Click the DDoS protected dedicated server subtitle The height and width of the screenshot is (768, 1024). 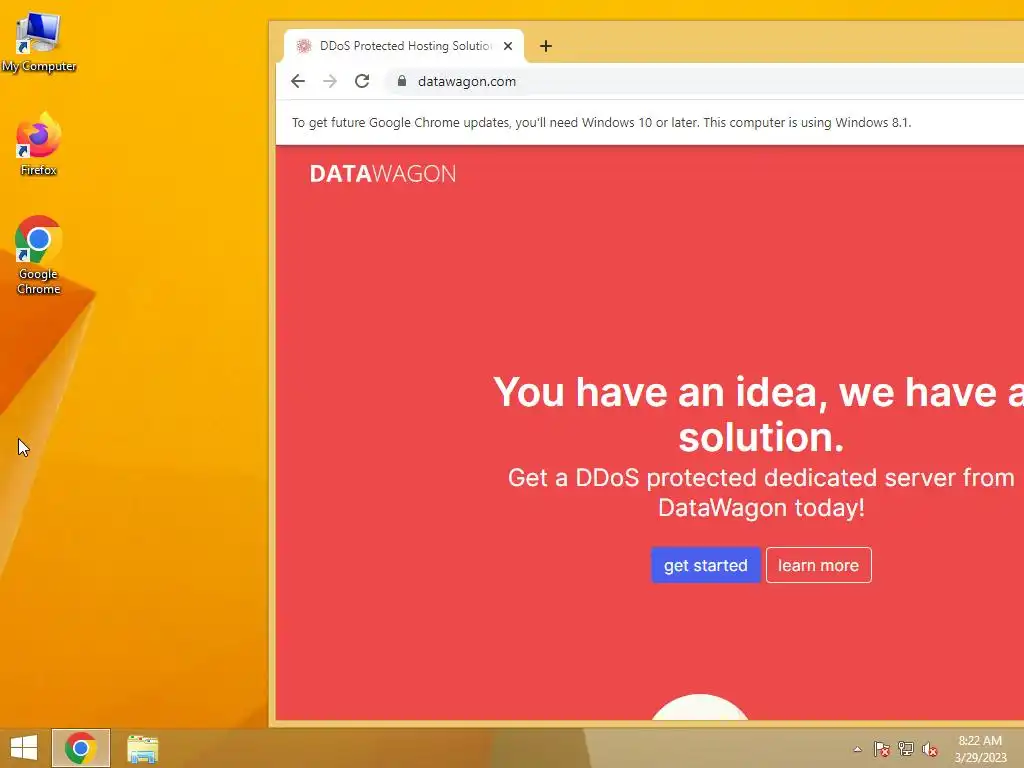click(761, 492)
